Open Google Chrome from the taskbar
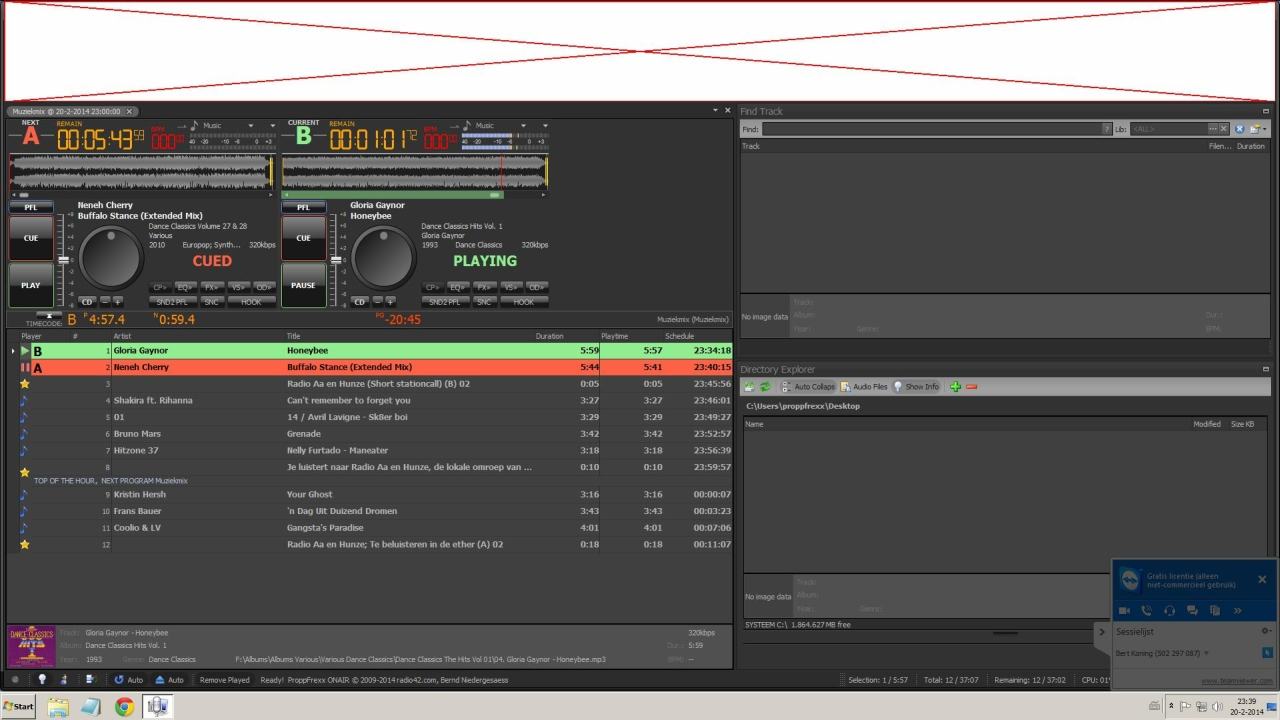 coord(124,706)
